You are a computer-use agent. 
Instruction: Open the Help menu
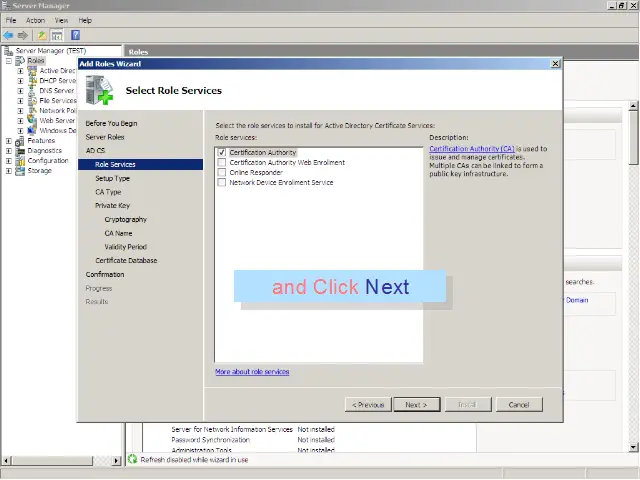pyautogui.click(x=85, y=20)
